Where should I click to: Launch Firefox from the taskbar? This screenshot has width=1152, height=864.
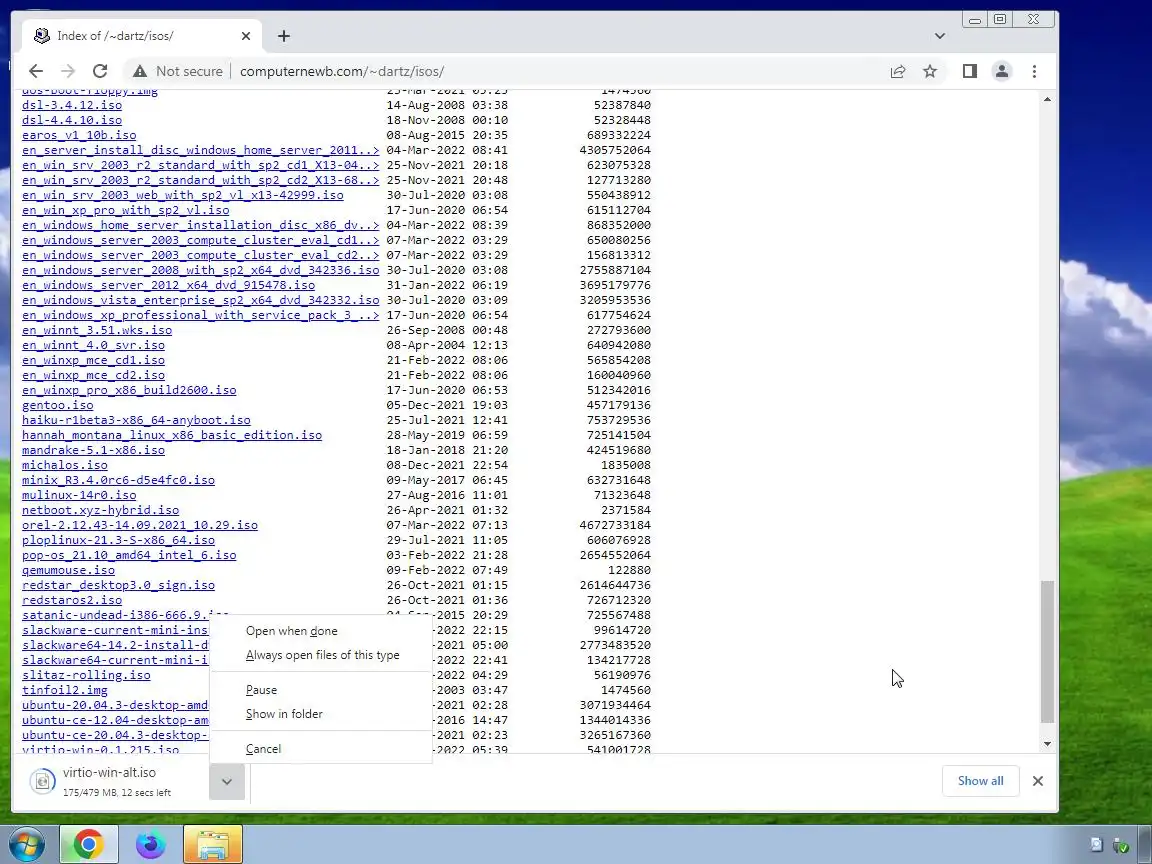click(151, 844)
